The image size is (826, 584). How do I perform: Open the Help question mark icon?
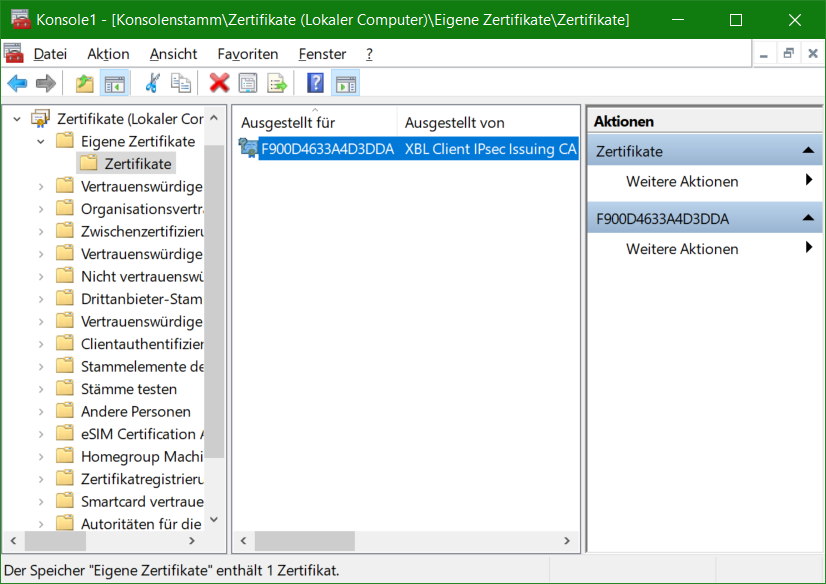coord(315,83)
